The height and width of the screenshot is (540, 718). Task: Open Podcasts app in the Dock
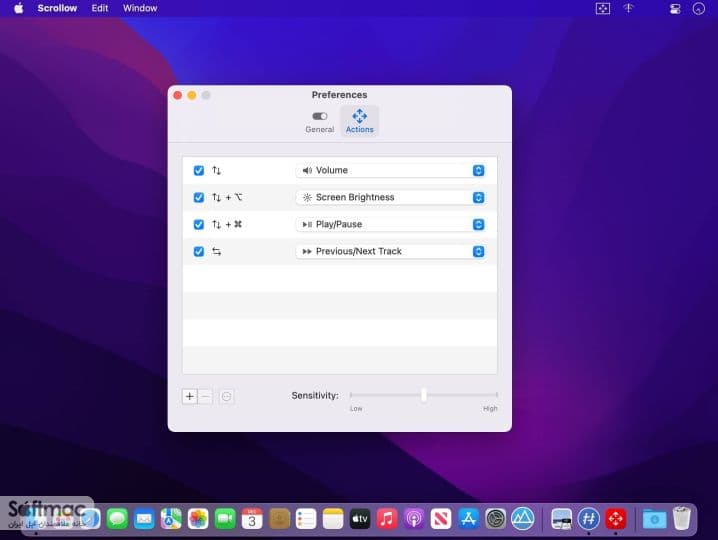point(413,519)
